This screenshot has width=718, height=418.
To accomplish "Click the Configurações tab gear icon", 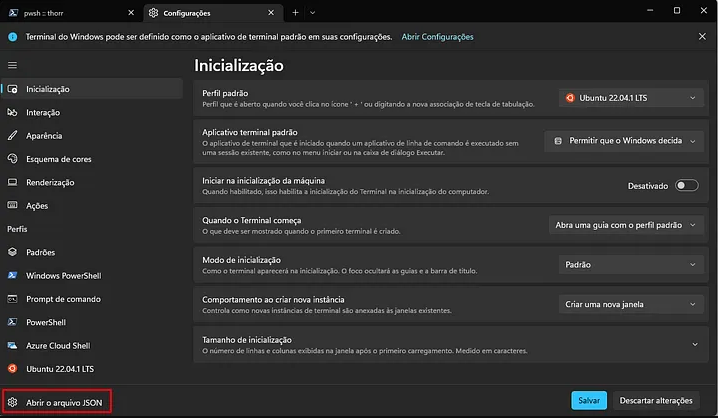I will click(153, 13).
